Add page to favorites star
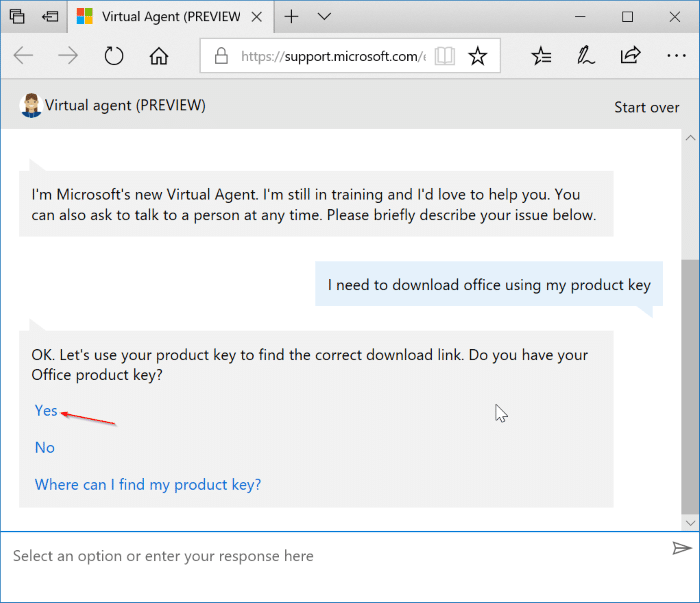This screenshot has height=603, width=700. pyautogui.click(x=478, y=56)
